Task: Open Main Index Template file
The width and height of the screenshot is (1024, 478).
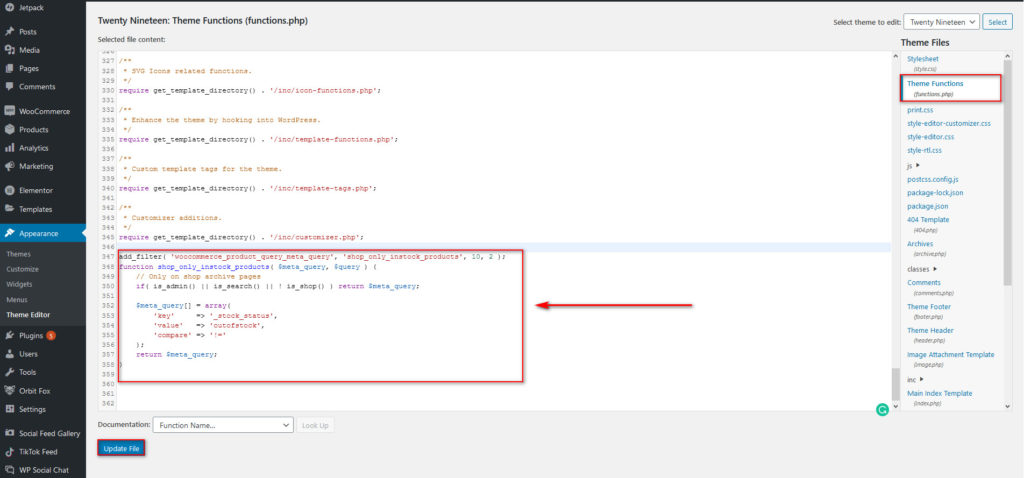Action: point(939,393)
